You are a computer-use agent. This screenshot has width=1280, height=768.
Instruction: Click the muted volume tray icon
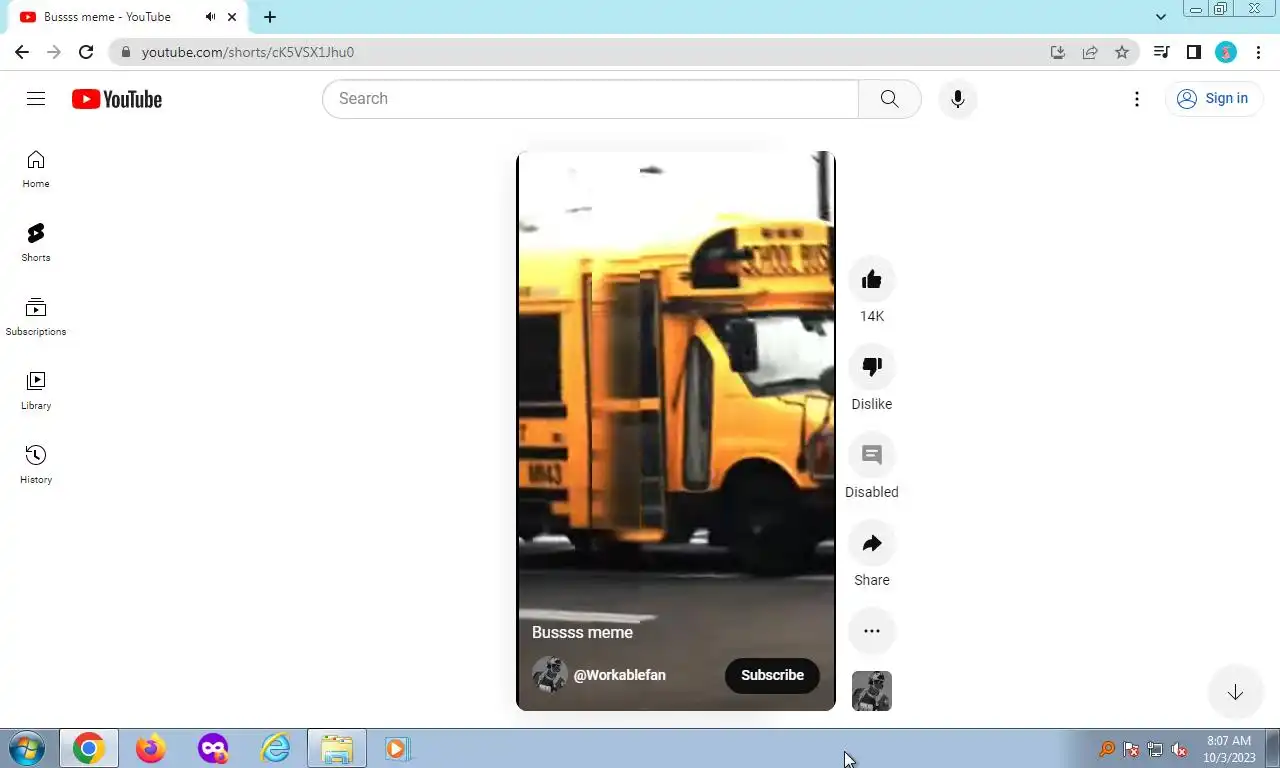(x=1179, y=749)
